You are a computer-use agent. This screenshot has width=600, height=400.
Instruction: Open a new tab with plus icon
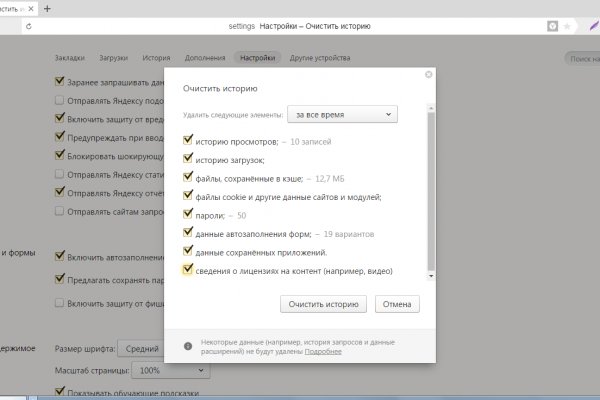pos(47,7)
